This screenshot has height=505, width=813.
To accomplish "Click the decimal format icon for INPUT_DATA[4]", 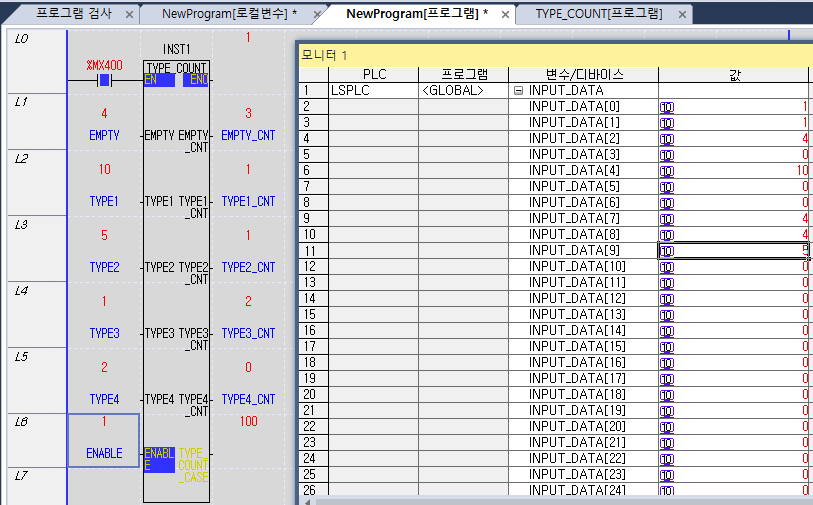I will [x=666, y=171].
